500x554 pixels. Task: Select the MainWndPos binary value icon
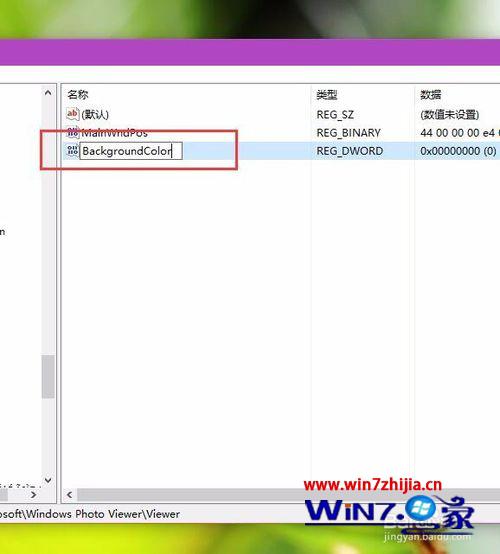pos(72,132)
